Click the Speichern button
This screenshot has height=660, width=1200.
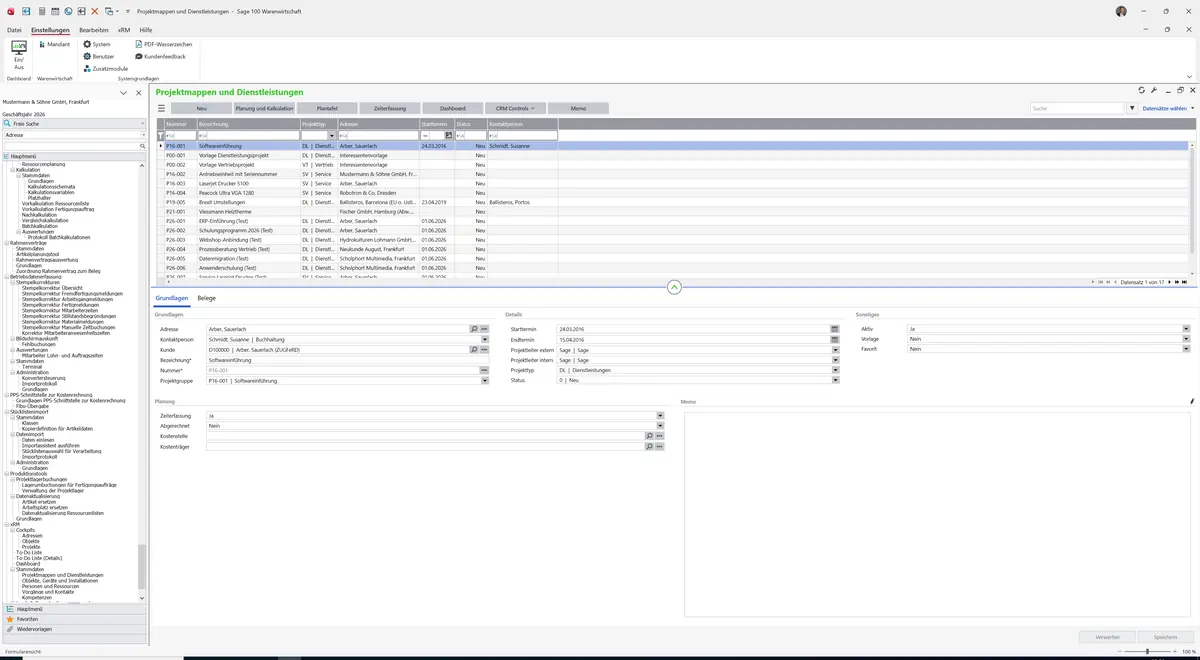click(1165, 636)
